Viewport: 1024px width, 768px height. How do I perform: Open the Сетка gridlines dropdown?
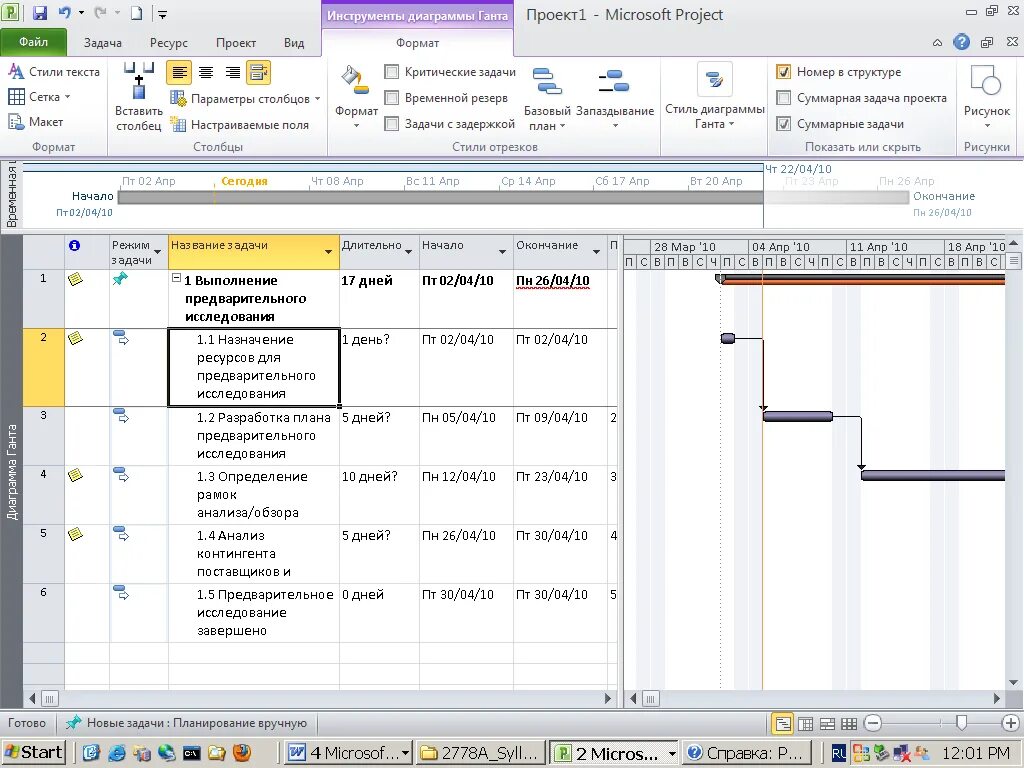(39, 97)
